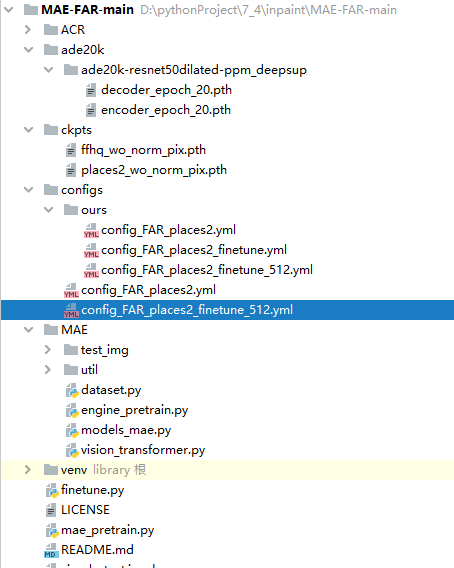Viewport: 454px width, 568px height.
Task: Select the ACR folder name
Action: [x=73, y=30]
